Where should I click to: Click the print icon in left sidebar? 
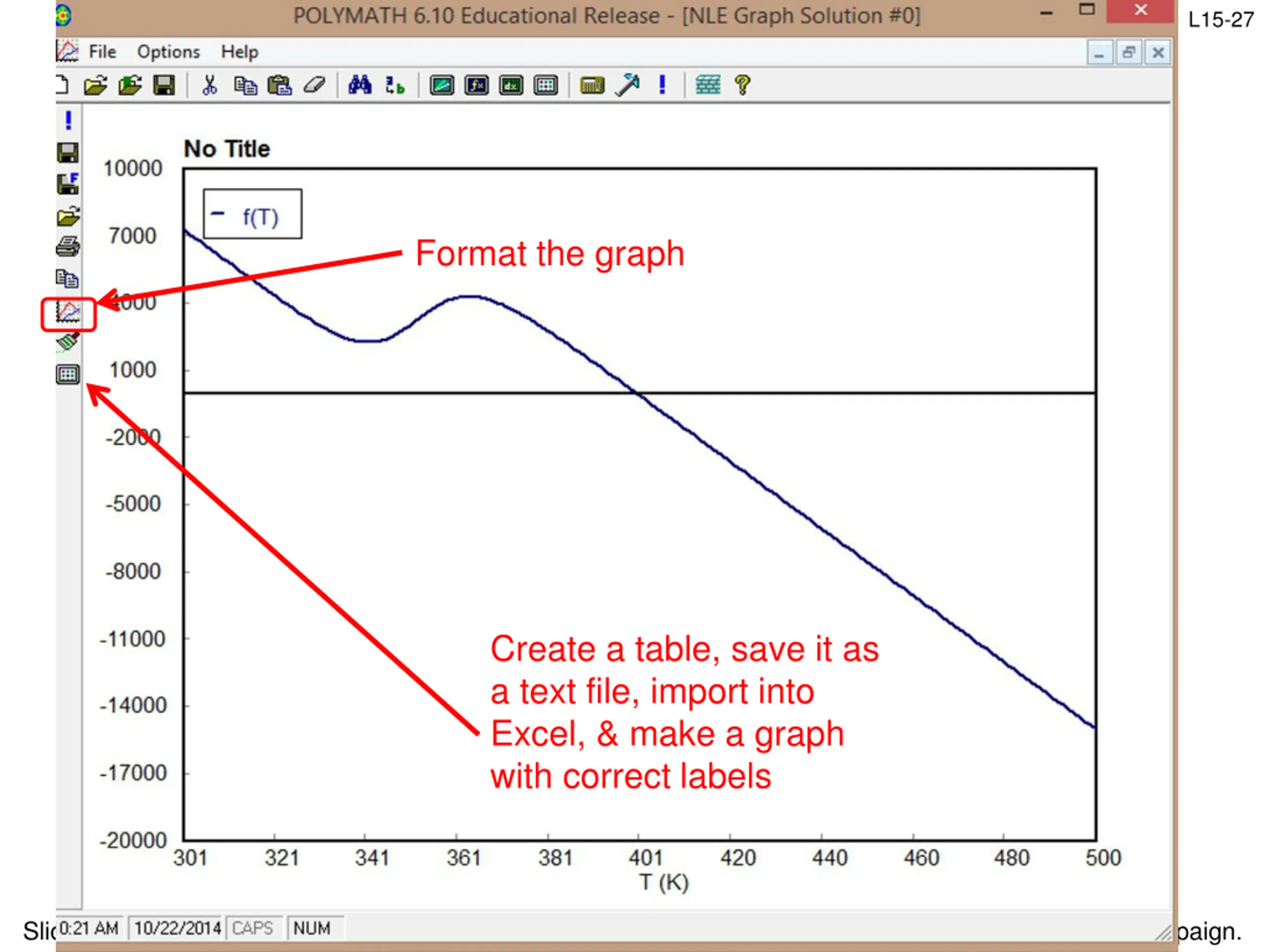(x=68, y=247)
